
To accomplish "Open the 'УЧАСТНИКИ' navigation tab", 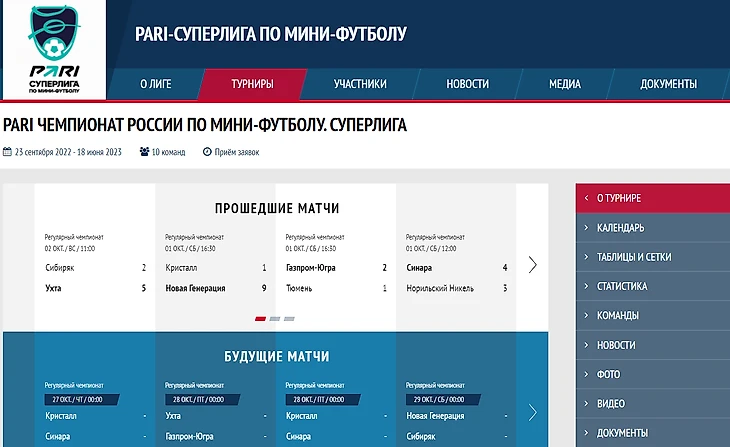I will (x=360, y=84).
